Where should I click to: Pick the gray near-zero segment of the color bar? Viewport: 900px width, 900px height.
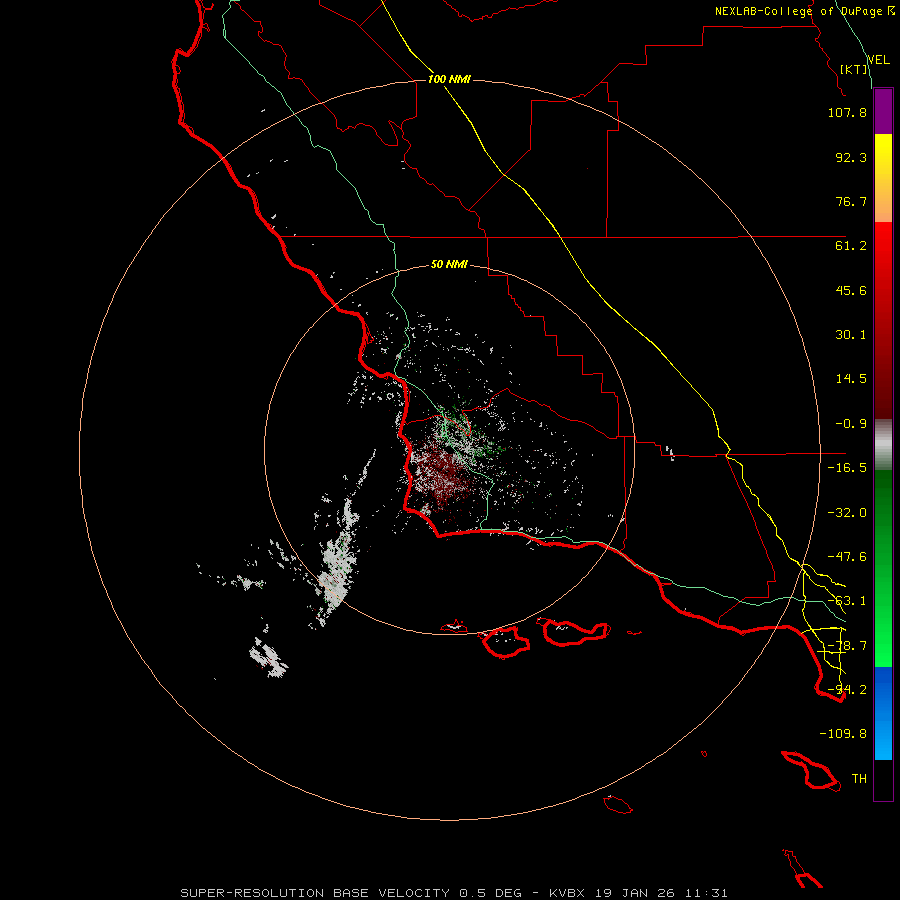click(x=883, y=445)
